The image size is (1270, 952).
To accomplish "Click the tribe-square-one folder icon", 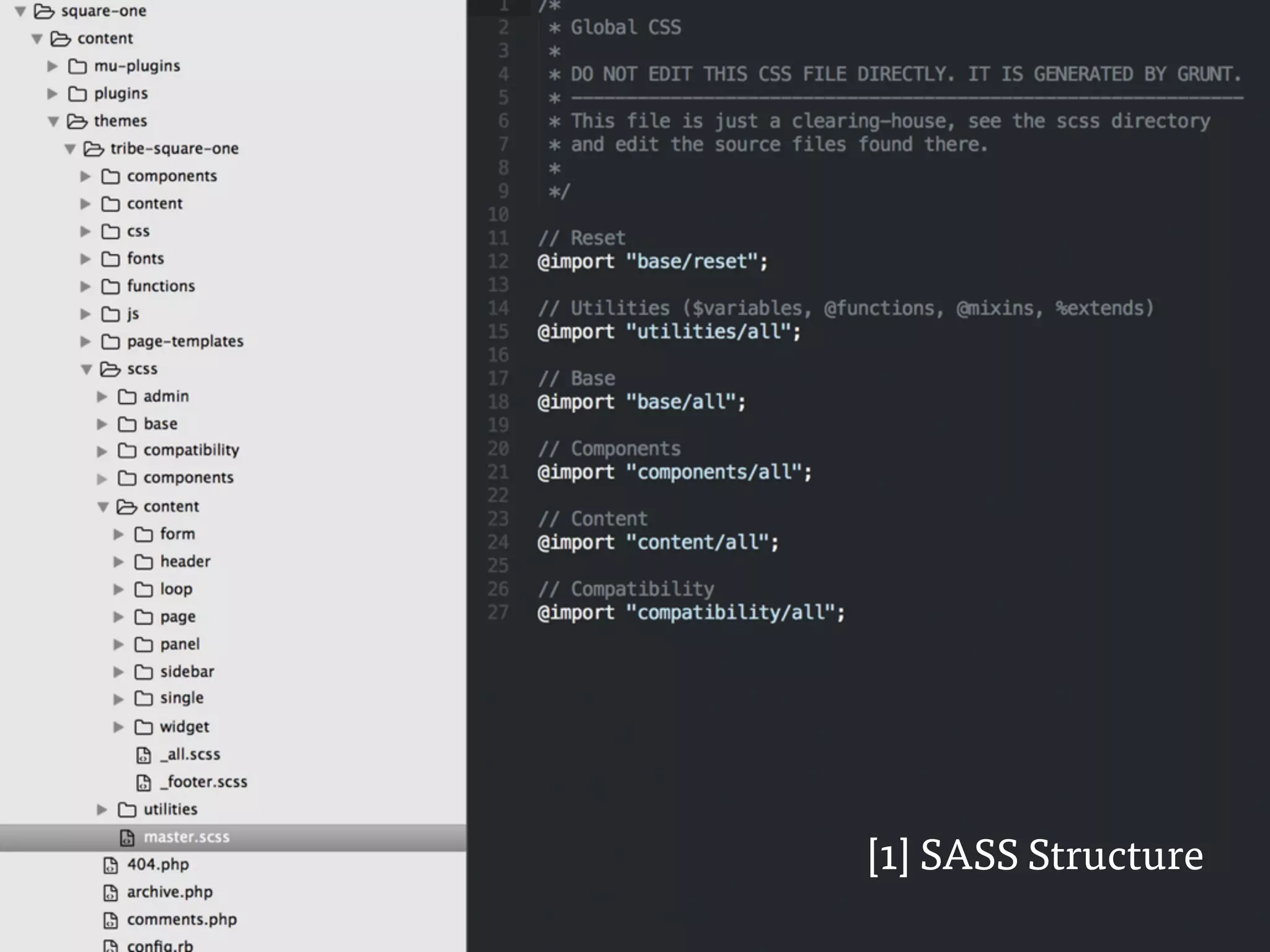I will click(94, 149).
